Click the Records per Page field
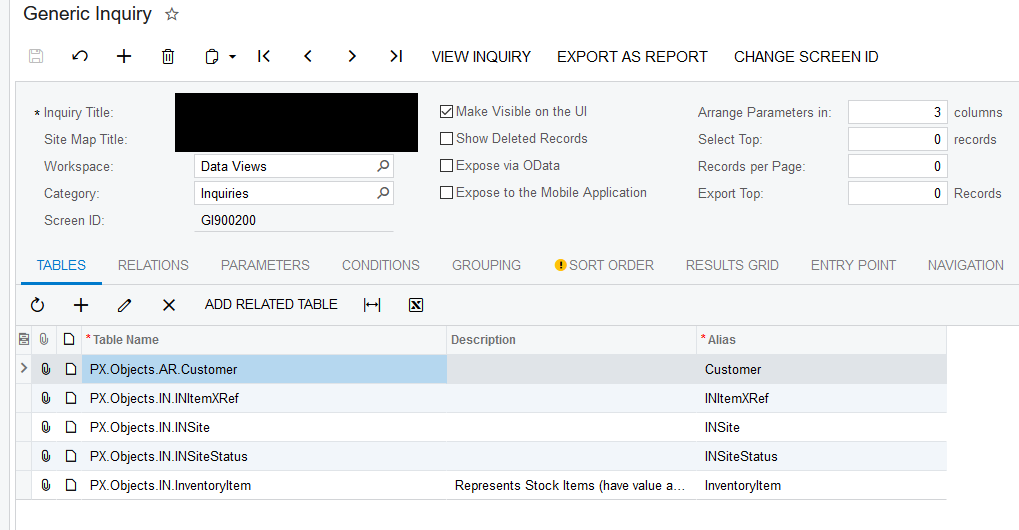1019x530 pixels. [897, 166]
